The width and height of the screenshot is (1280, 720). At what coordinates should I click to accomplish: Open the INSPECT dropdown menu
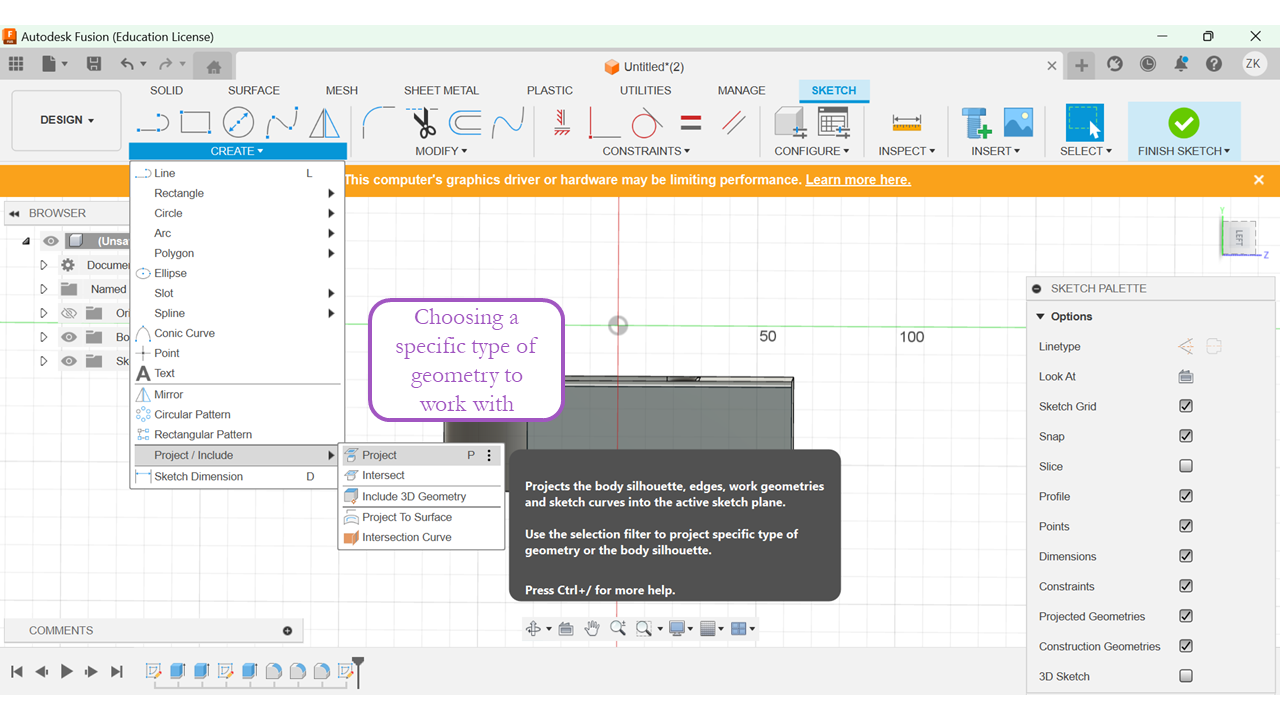(907, 151)
